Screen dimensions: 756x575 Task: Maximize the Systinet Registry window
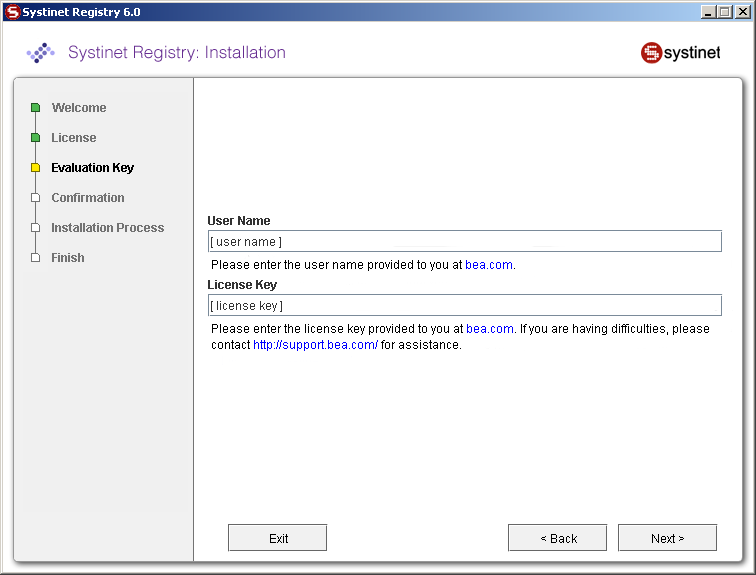pyautogui.click(x=724, y=12)
